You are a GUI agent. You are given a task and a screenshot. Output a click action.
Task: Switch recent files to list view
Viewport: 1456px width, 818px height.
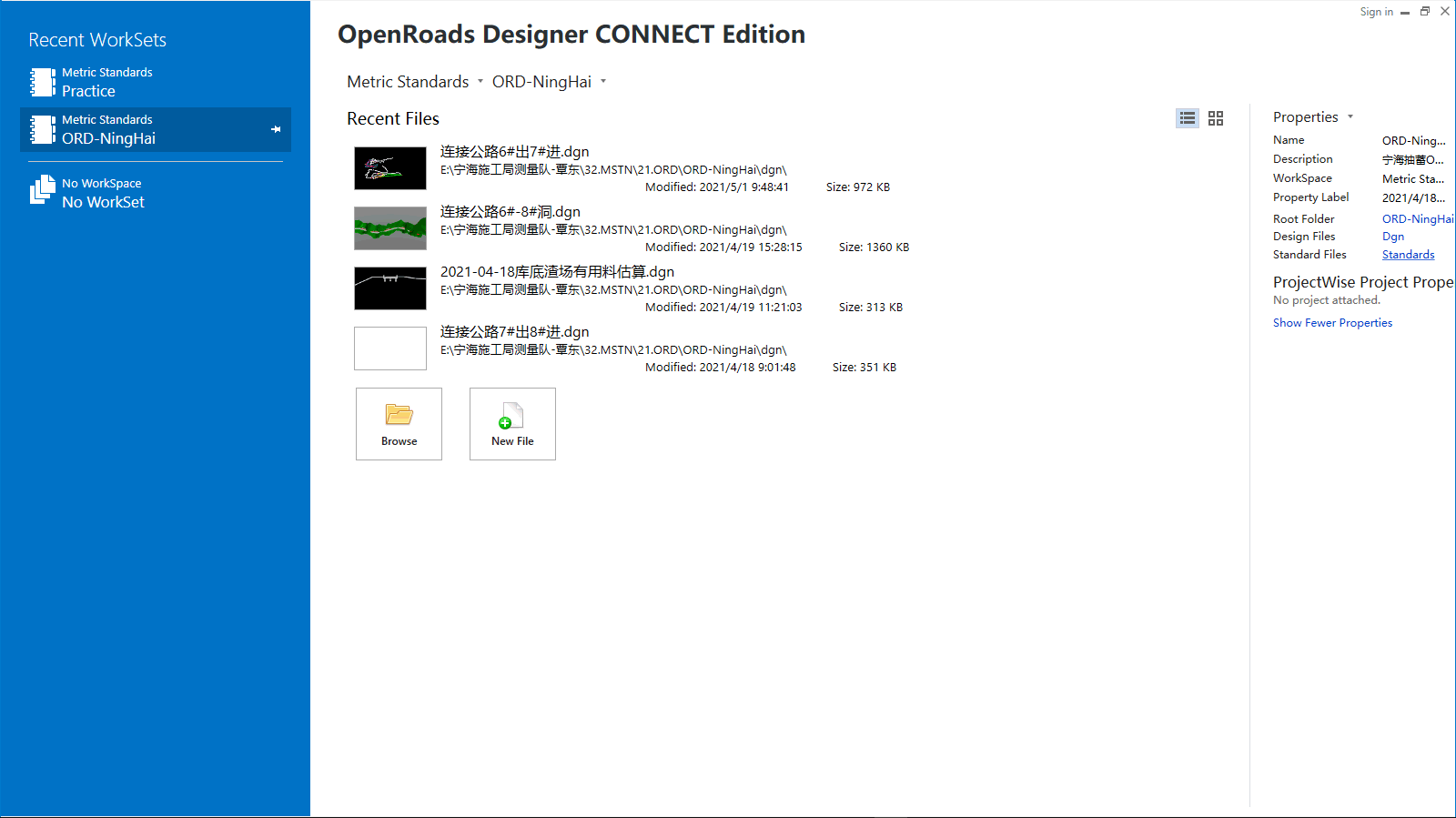click(1188, 118)
